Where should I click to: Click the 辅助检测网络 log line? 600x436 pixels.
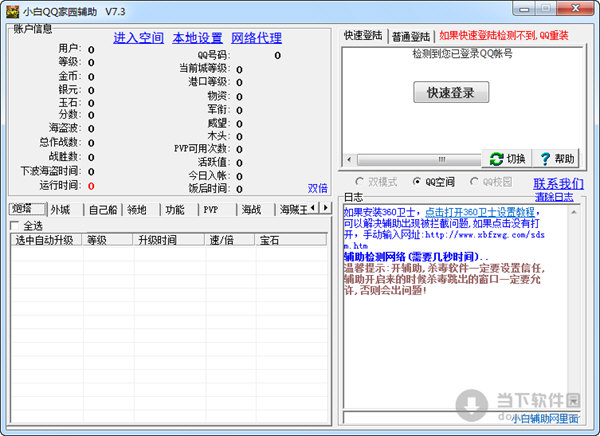pos(416,257)
